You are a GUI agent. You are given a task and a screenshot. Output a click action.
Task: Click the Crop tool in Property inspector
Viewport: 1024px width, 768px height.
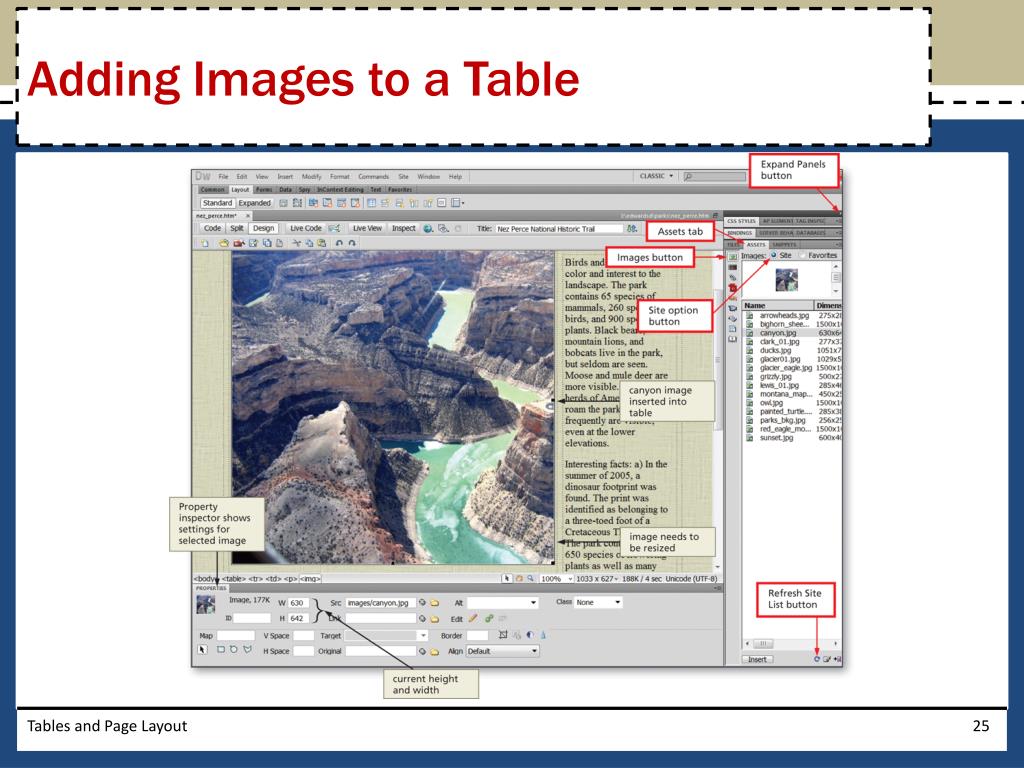[503, 635]
